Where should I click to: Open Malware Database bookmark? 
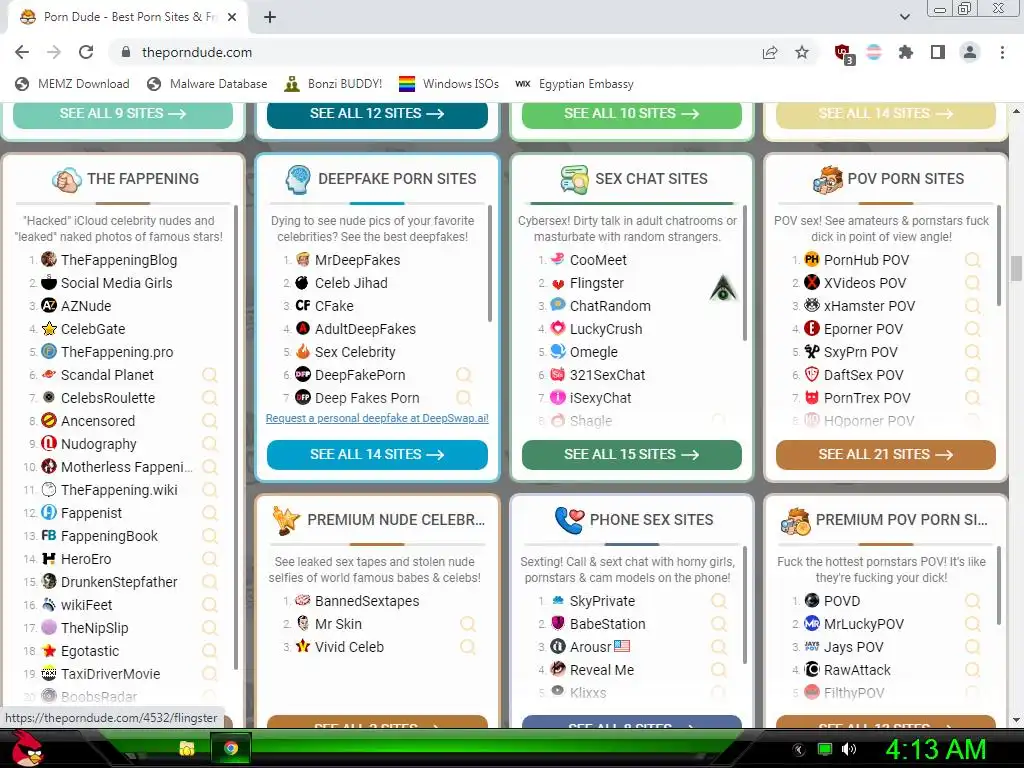[x=207, y=84]
